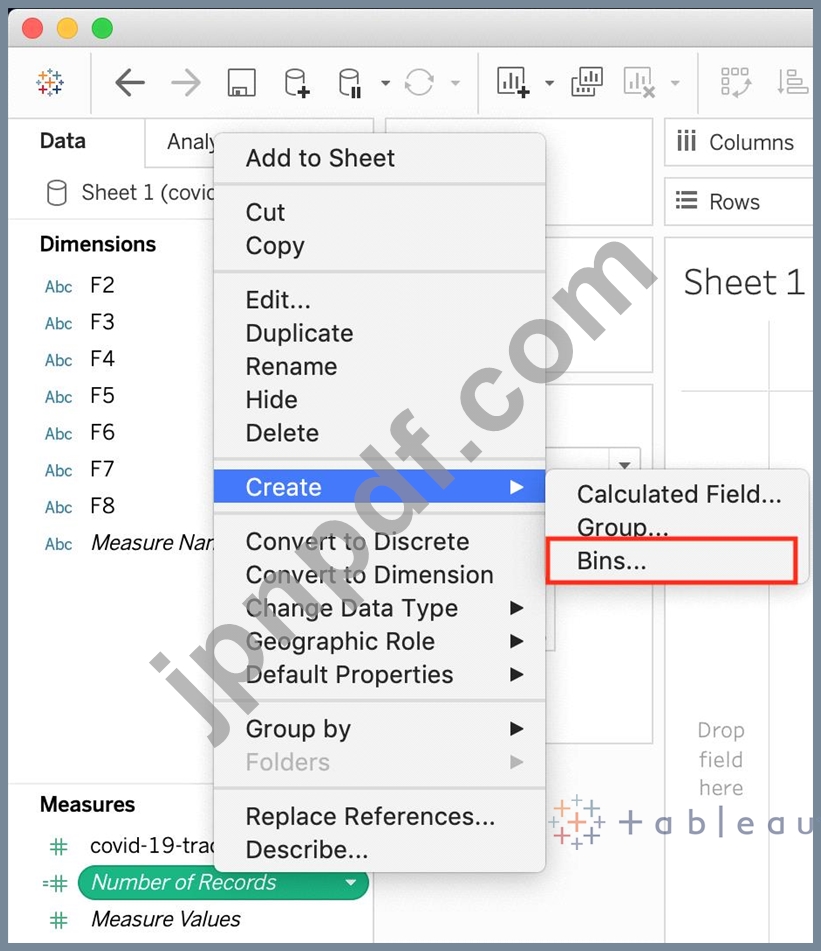The width and height of the screenshot is (821, 951).
Task: Click the add new data source icon
Action: coord(297,82)
